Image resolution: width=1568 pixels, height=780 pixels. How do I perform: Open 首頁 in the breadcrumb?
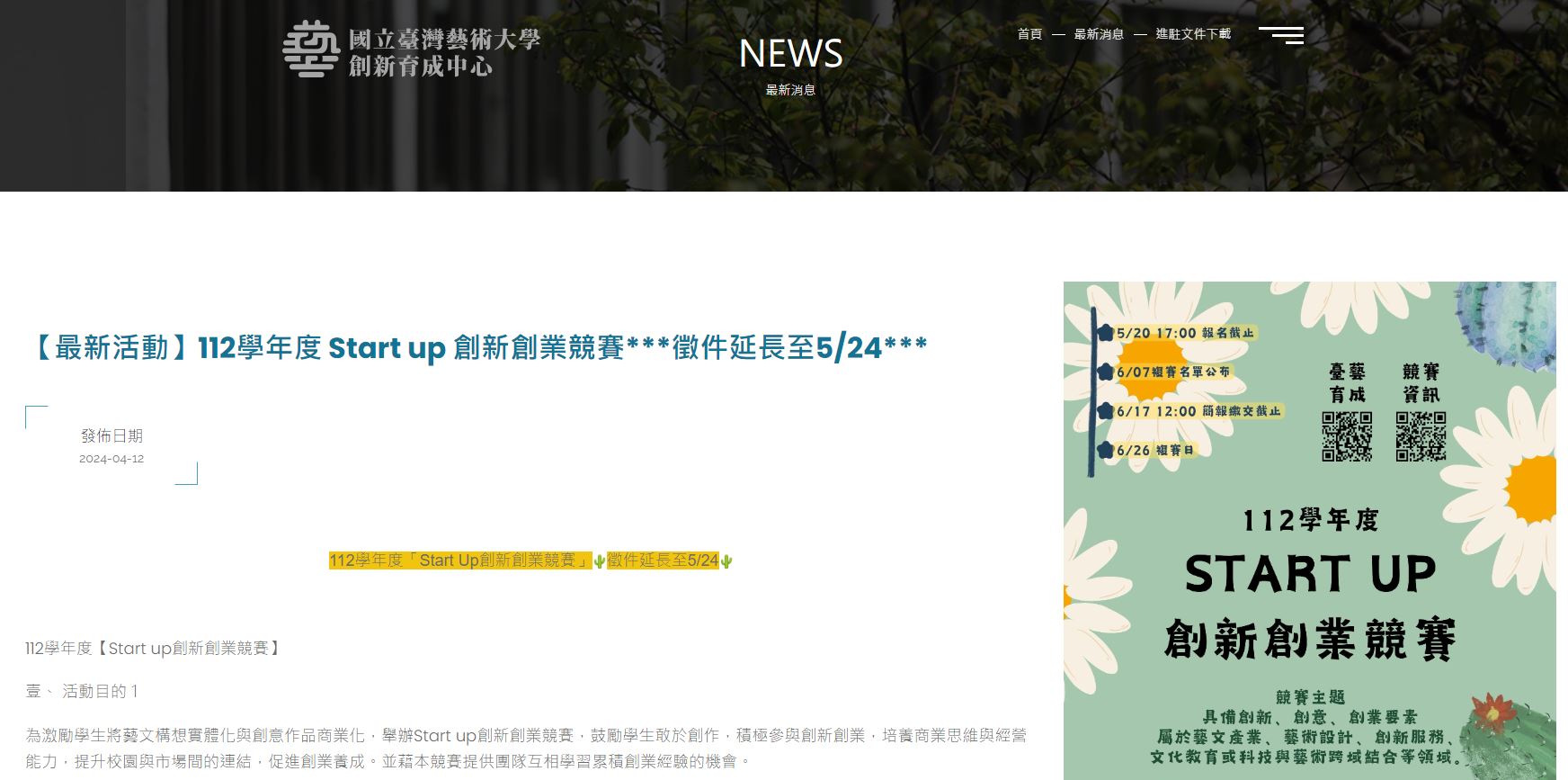1029,34
